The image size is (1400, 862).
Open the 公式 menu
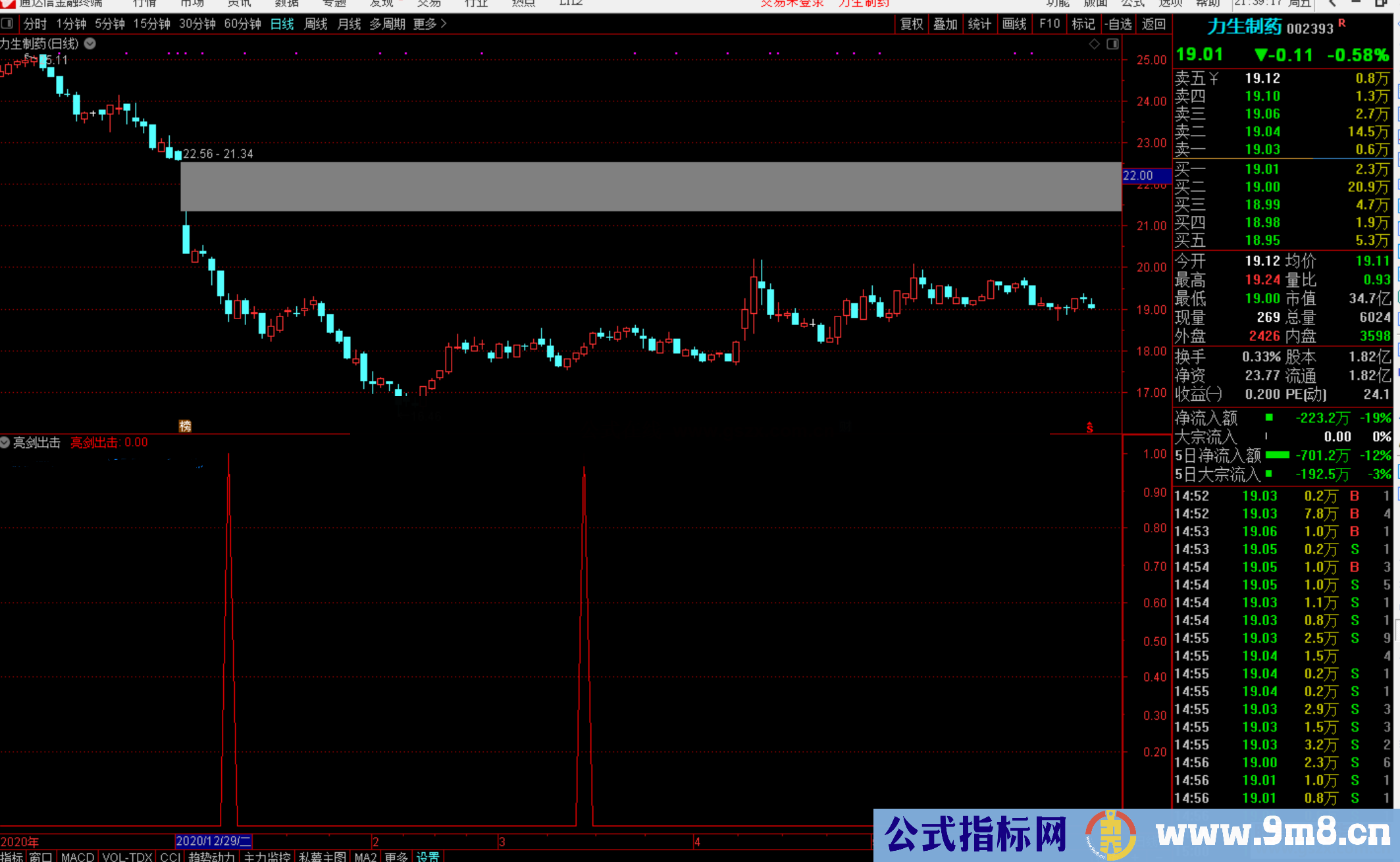(x=1133, y=3)
